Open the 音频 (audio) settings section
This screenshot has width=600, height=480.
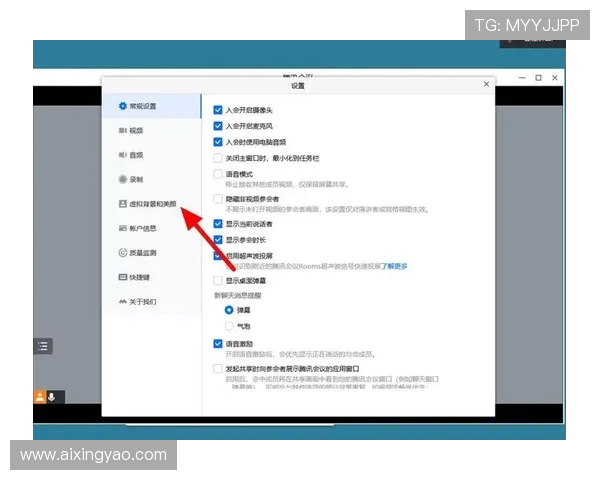(x=151, y=155)
